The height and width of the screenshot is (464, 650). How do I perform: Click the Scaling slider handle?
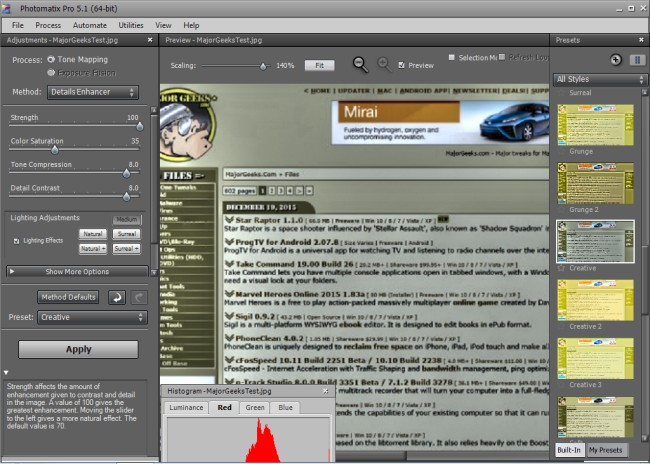[x=263, y=66]
